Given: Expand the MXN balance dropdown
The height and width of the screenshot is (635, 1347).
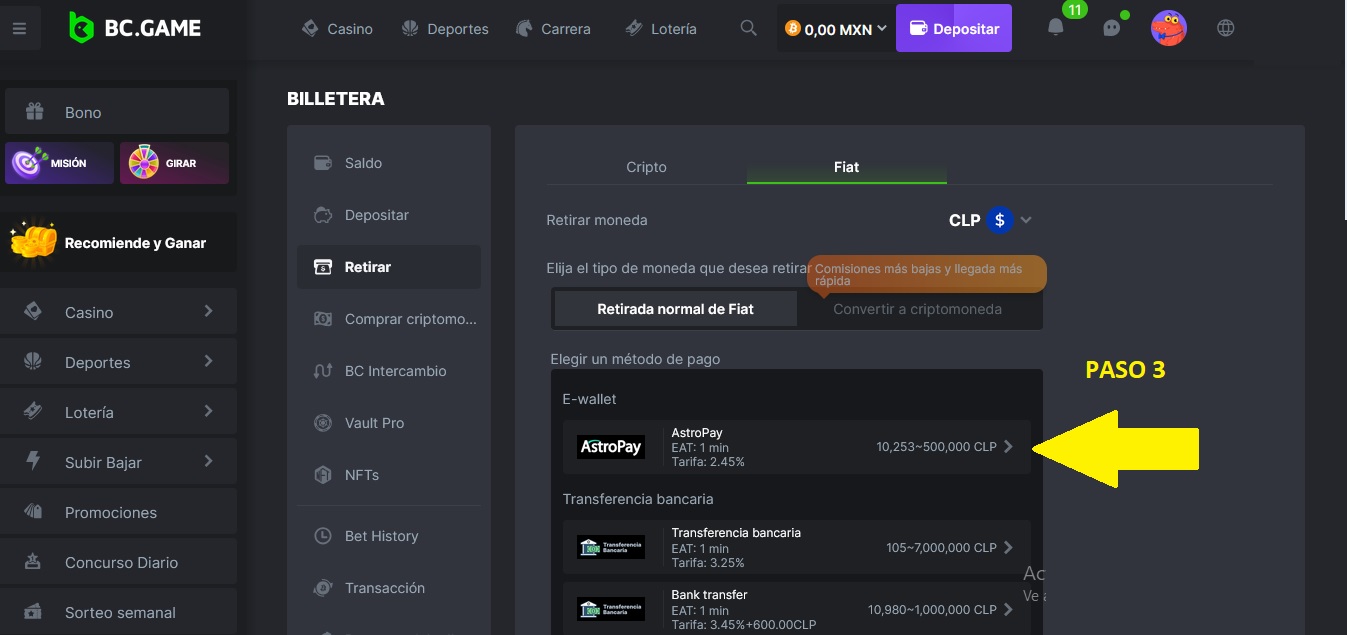Looking at the screenshot, I should click(836, 29).
